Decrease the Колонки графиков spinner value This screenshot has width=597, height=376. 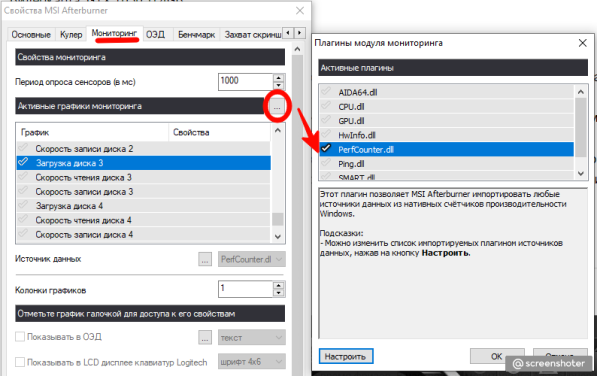[279, 293]
